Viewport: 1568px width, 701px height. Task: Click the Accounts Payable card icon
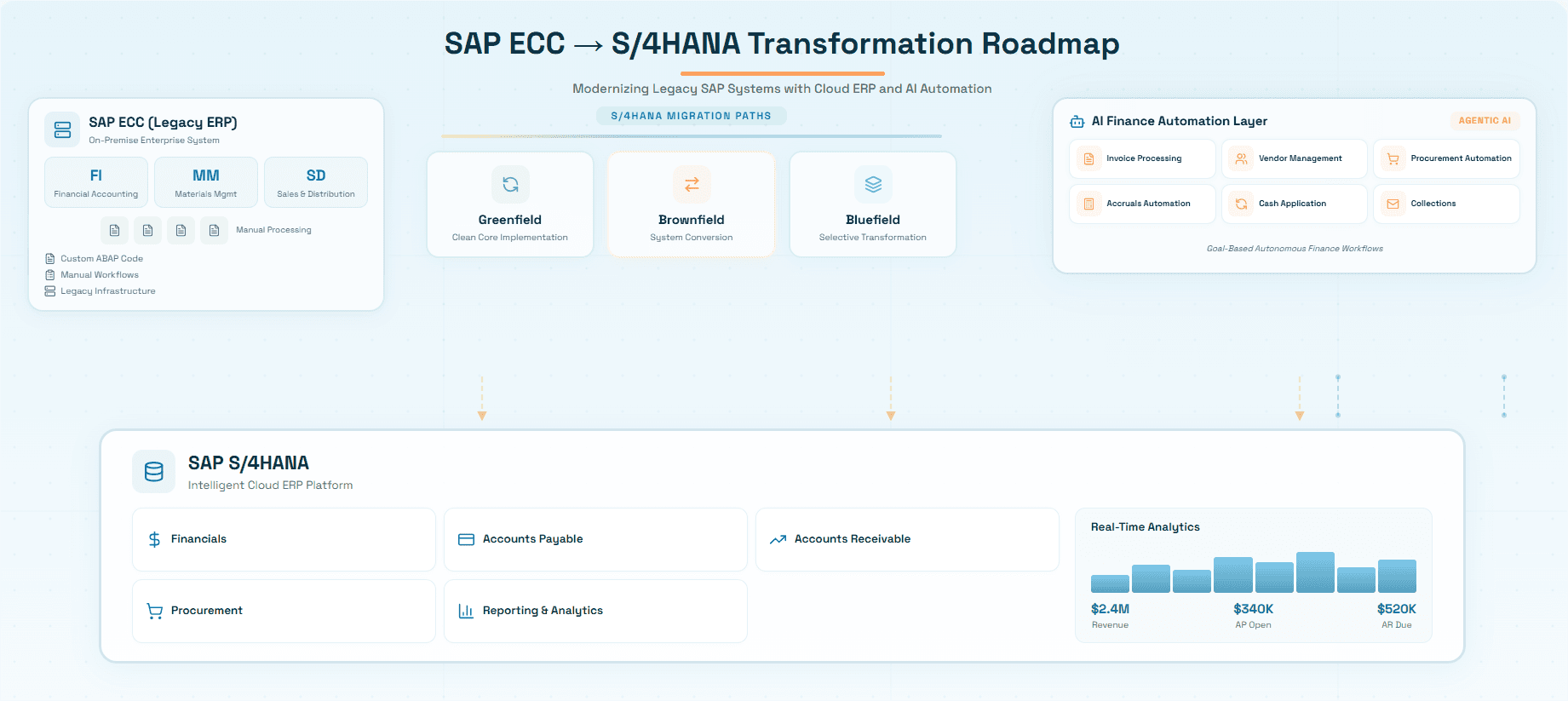pyautogui.click(x=466, y=539)
